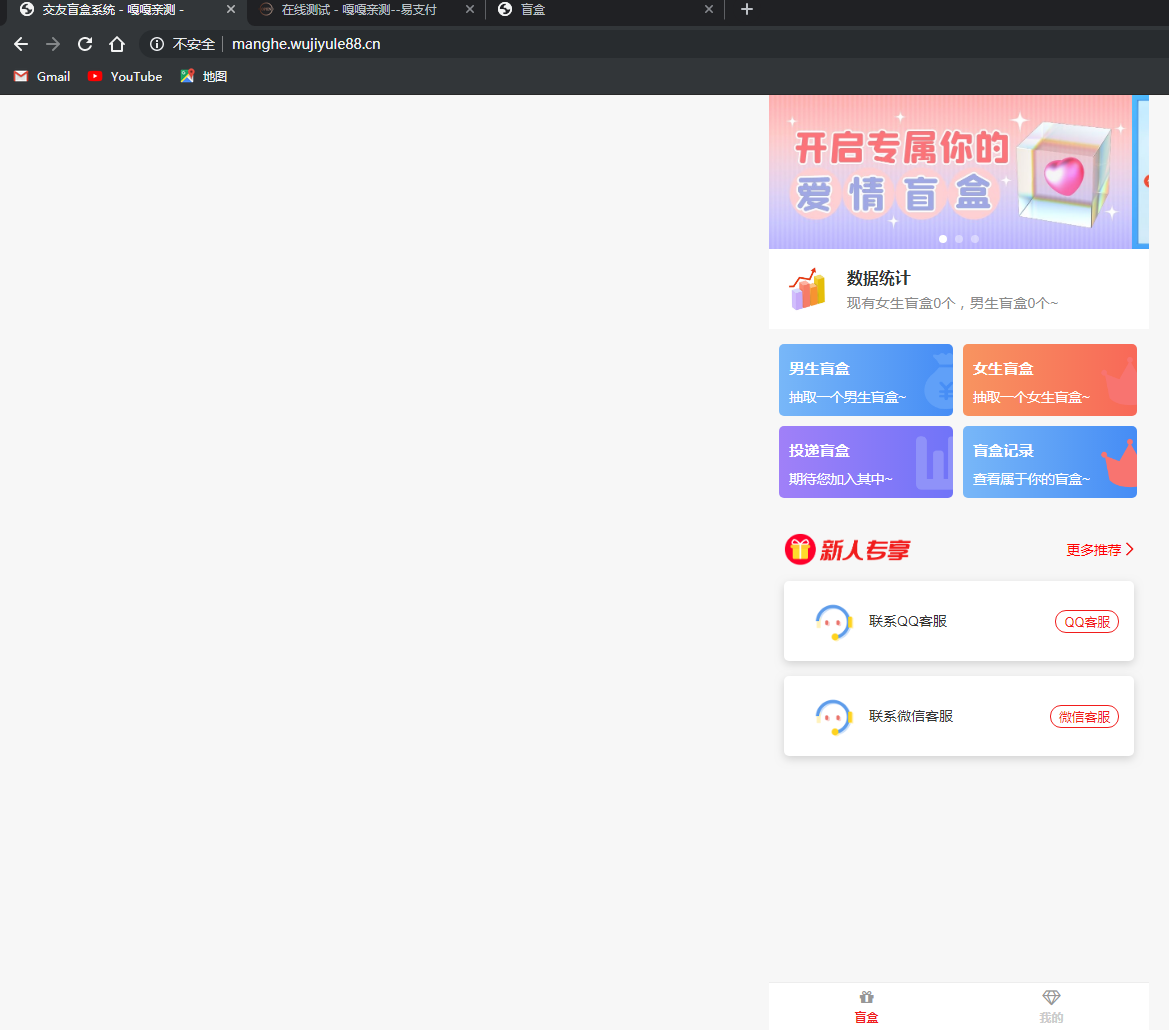Reload the page with refresh icon
The height and width of the screenshot is (1030, 1169).
[x=85, y=44]
